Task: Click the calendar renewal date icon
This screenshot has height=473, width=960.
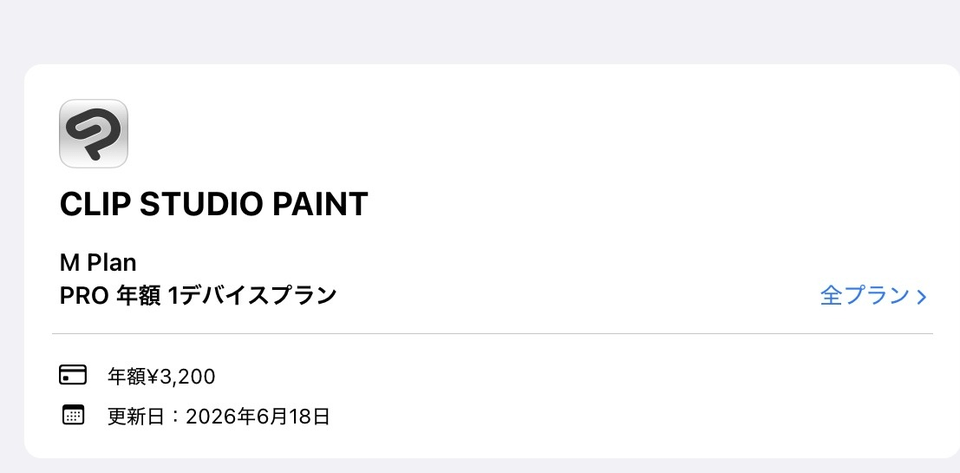Action: pyautogui.click(x=73, y=415)
